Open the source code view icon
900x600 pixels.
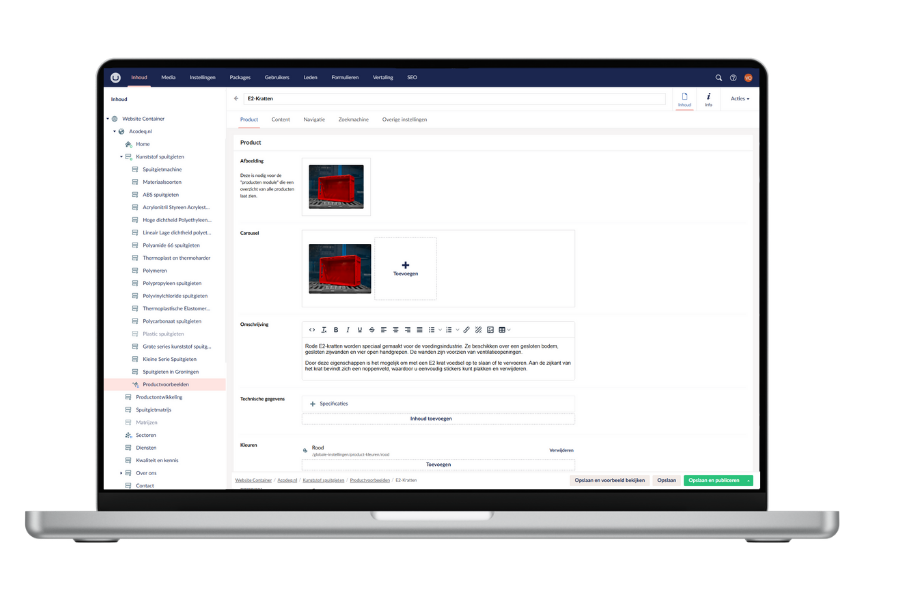click(312, 330)
